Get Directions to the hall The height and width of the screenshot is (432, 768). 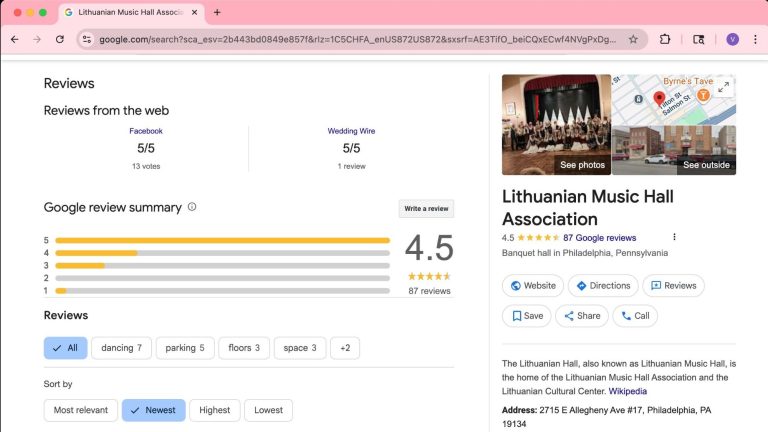(603, 286)
